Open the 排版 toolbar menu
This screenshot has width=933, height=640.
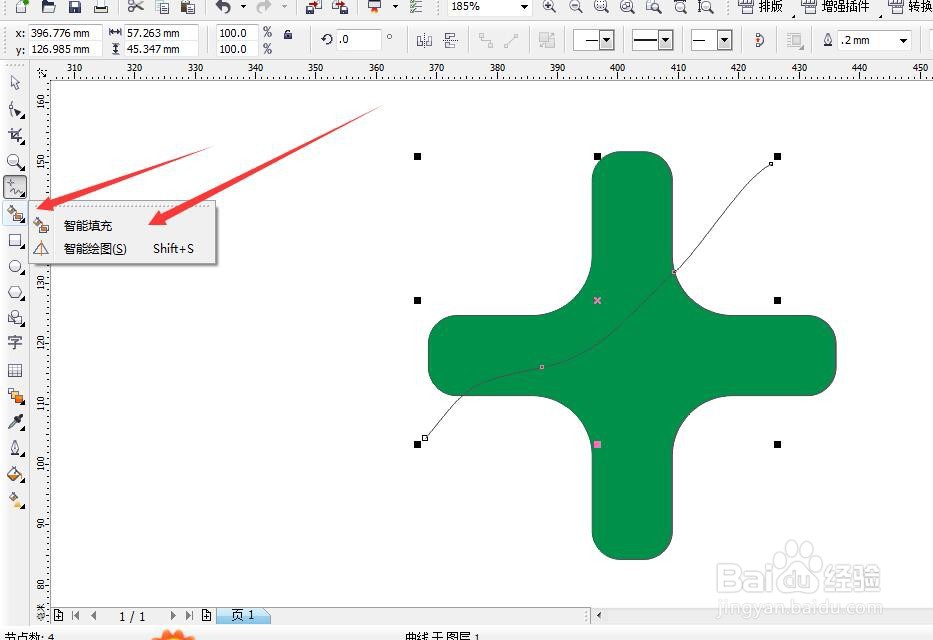(x=762, y=7)
